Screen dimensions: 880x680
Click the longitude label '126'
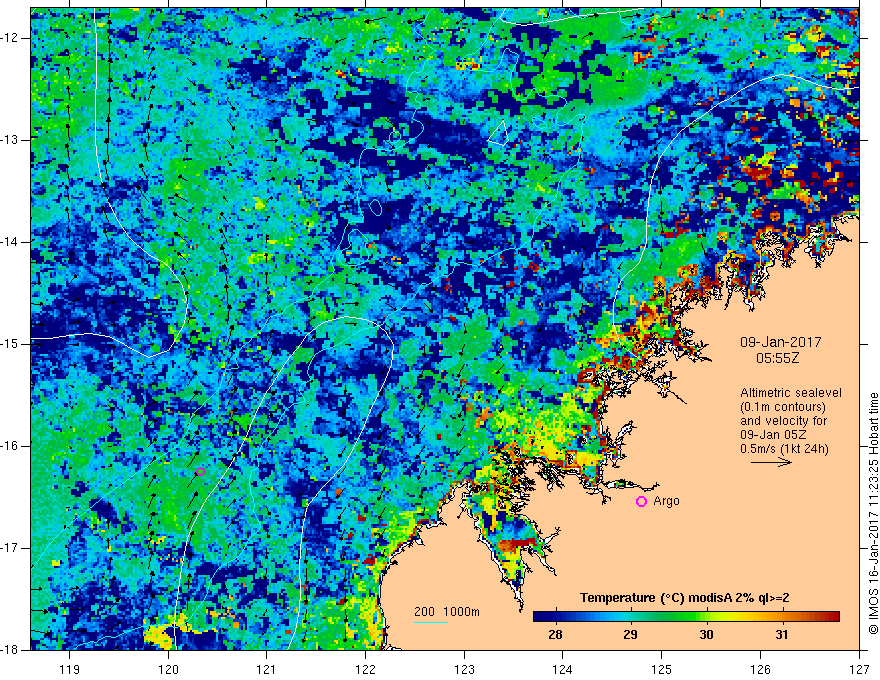pos(760,669)
